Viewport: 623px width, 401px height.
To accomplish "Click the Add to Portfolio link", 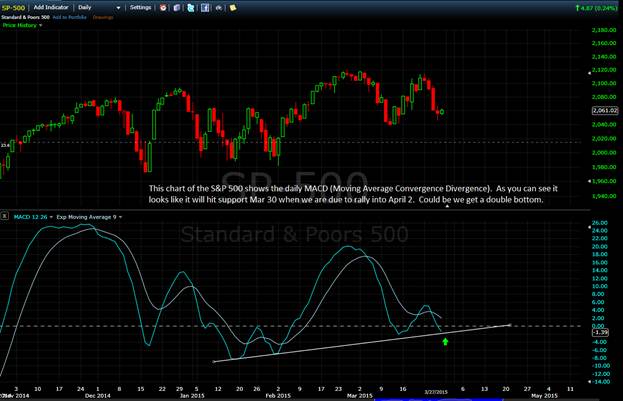I will tap(70, 17).
